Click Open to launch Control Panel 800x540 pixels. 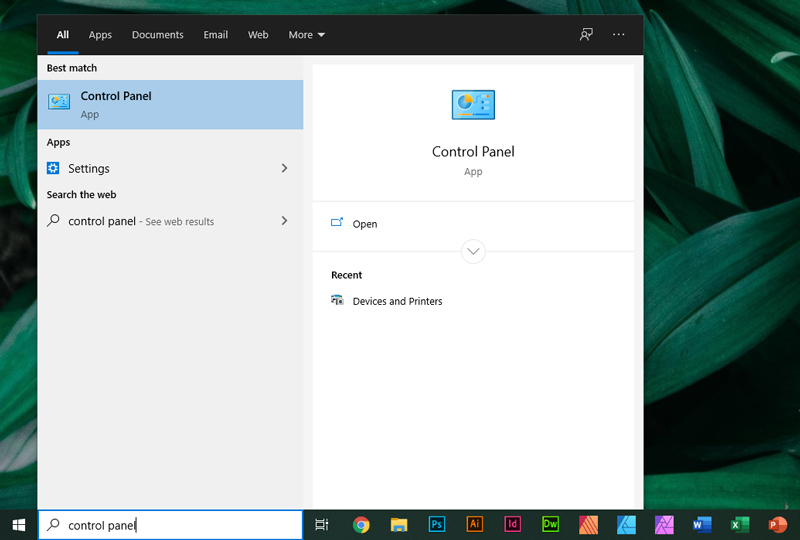click(x=473, y=224)
